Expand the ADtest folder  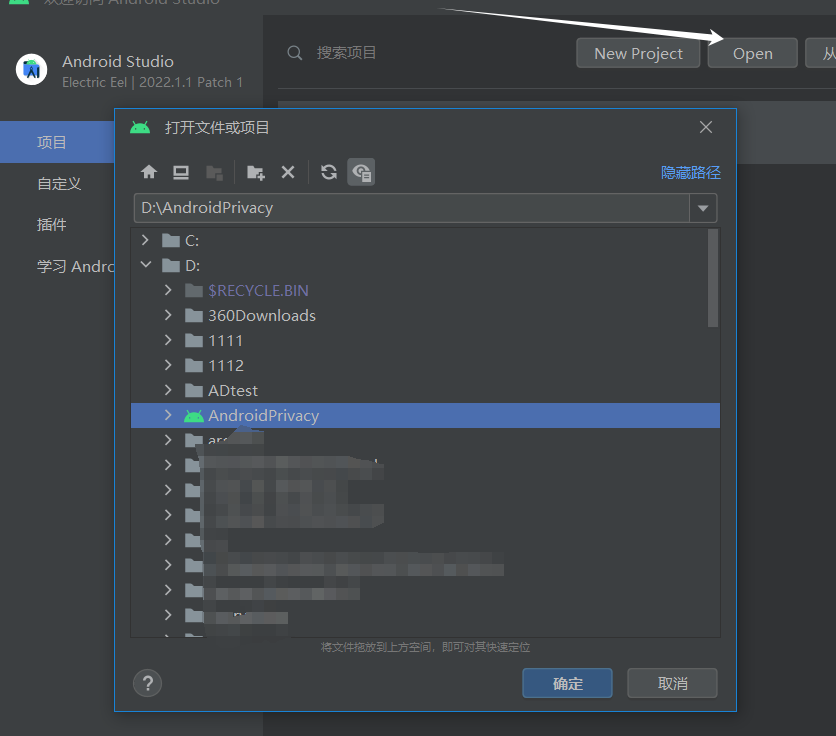[168, 390]
